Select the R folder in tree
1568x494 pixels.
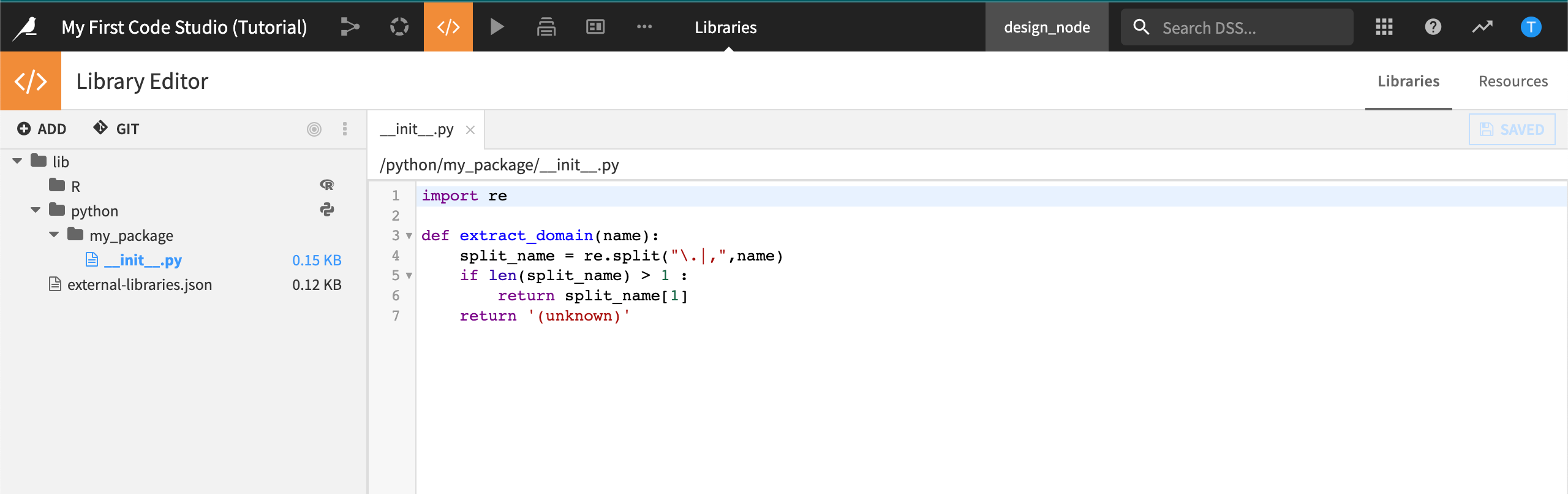pos(76,186)
